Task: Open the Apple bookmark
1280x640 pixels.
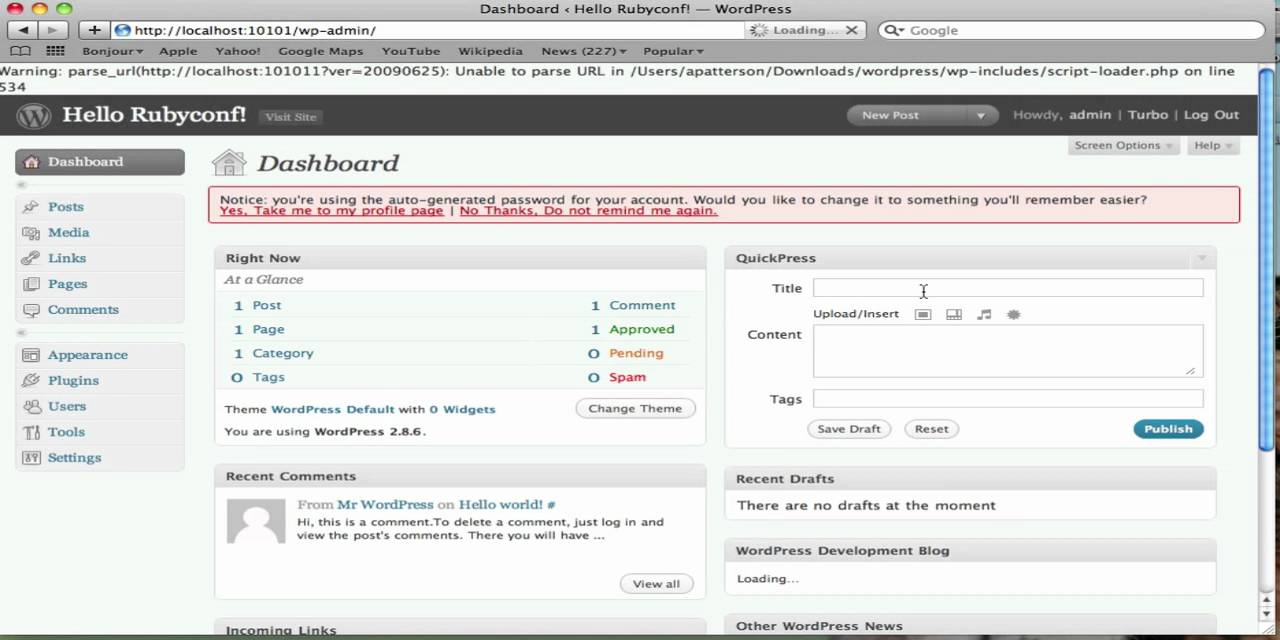Action: coord(178,51)
